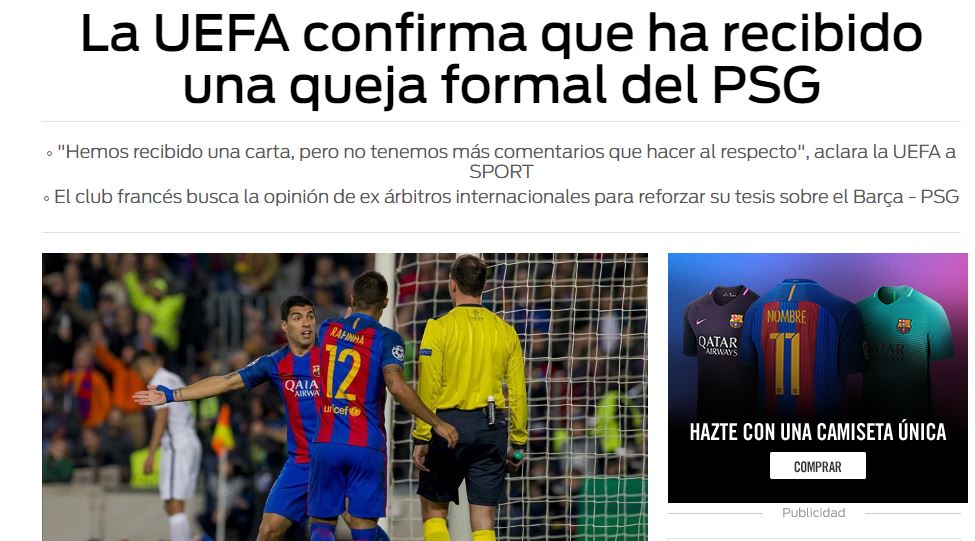Click the unicef logo on Rafinha's shirt
Viewport: 975px width, 541px height.
point(341,410)
